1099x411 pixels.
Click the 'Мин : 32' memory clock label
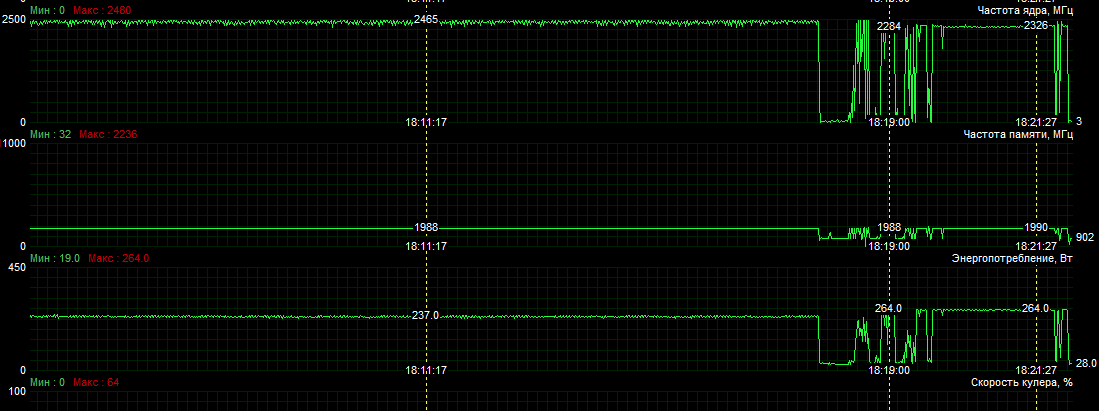point(51,135)
